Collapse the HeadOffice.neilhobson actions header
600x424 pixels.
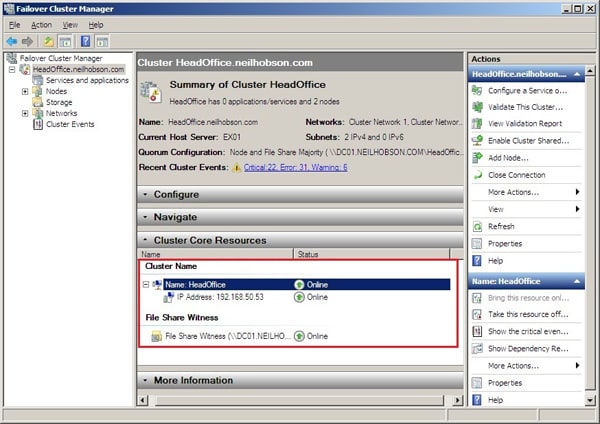point(577,74)
